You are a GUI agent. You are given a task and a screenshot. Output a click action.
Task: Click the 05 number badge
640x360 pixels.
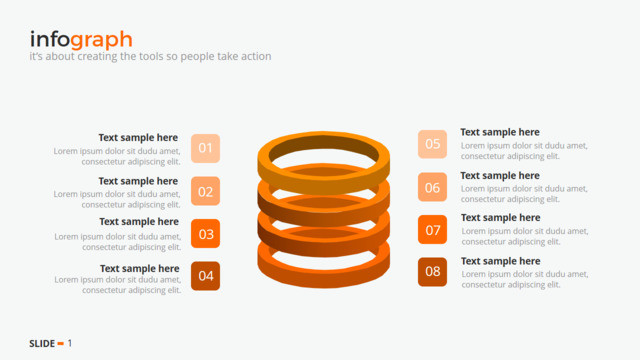pyautogui.click(x=432, y=144)
